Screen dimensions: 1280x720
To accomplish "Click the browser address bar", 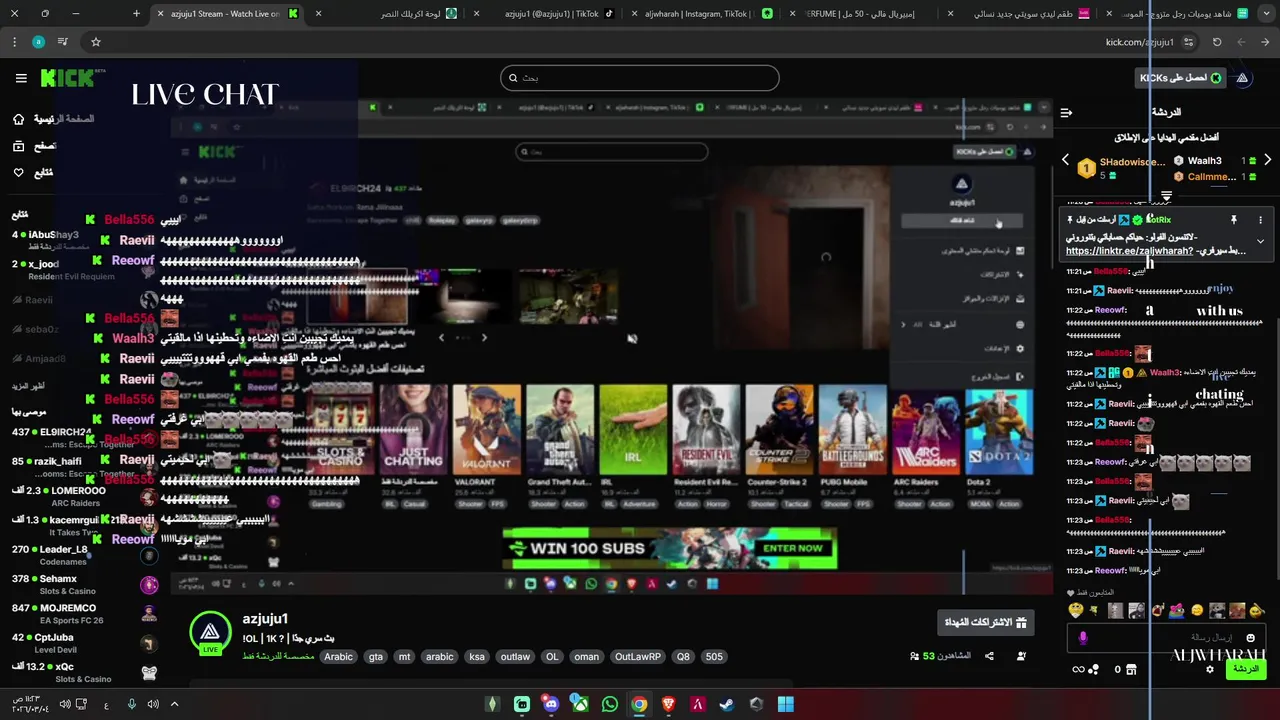I will pos(640,42).
